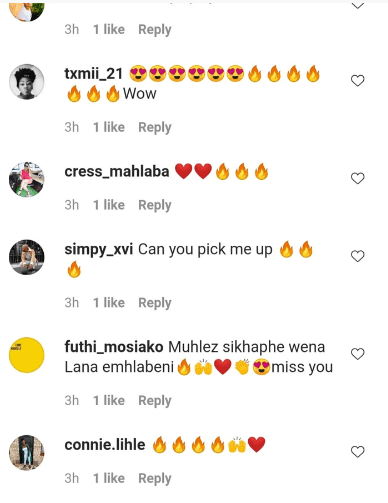Open futhi_mosiako's yellow avatar
The height and width of the screenshot is (503, 388).
point(27,355)
